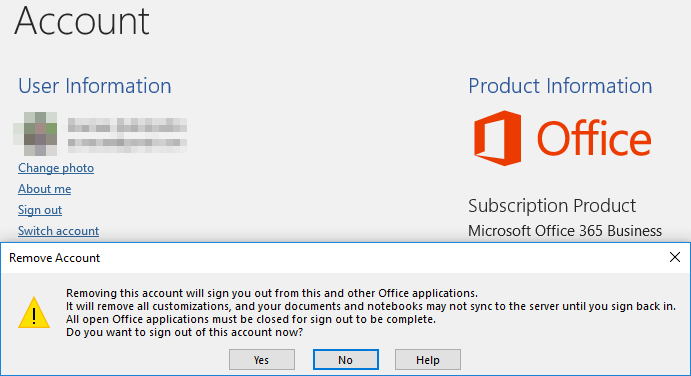This screenshot has width=691, height=376.
Task: Open the About me link
Action: point(45,189)
